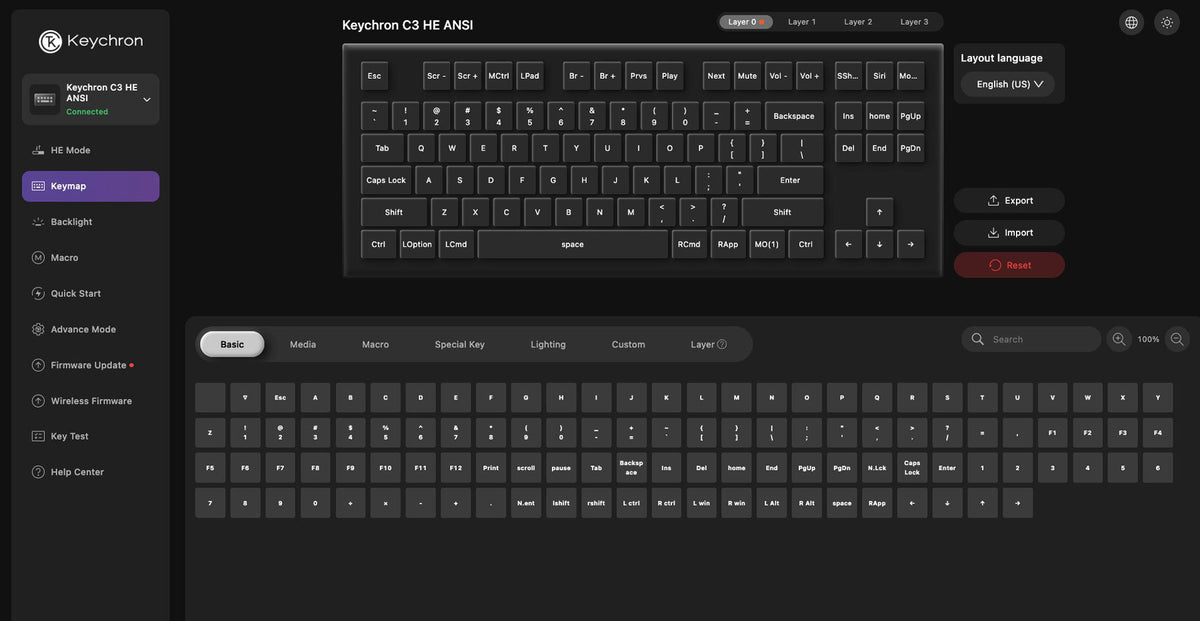Viewport: 1200px width, 621px height.
Task: Select the space bar on the keyboard layout
Action: tap(572, 244)
